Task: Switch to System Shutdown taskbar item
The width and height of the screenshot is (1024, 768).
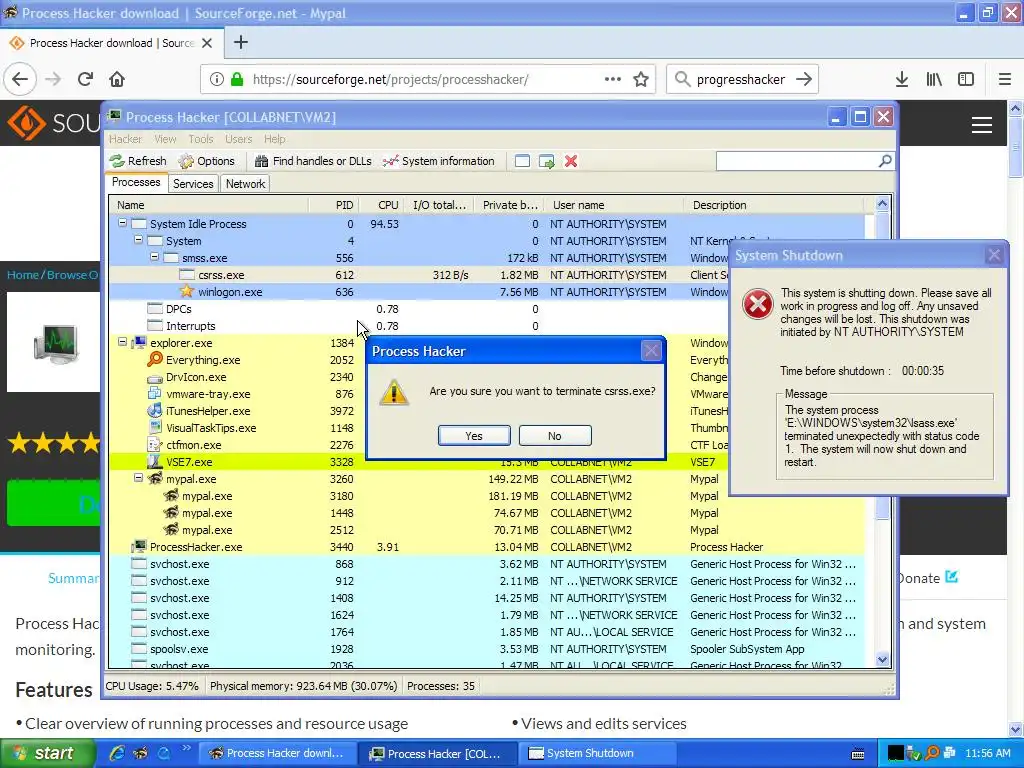Action: coord(596,753)
